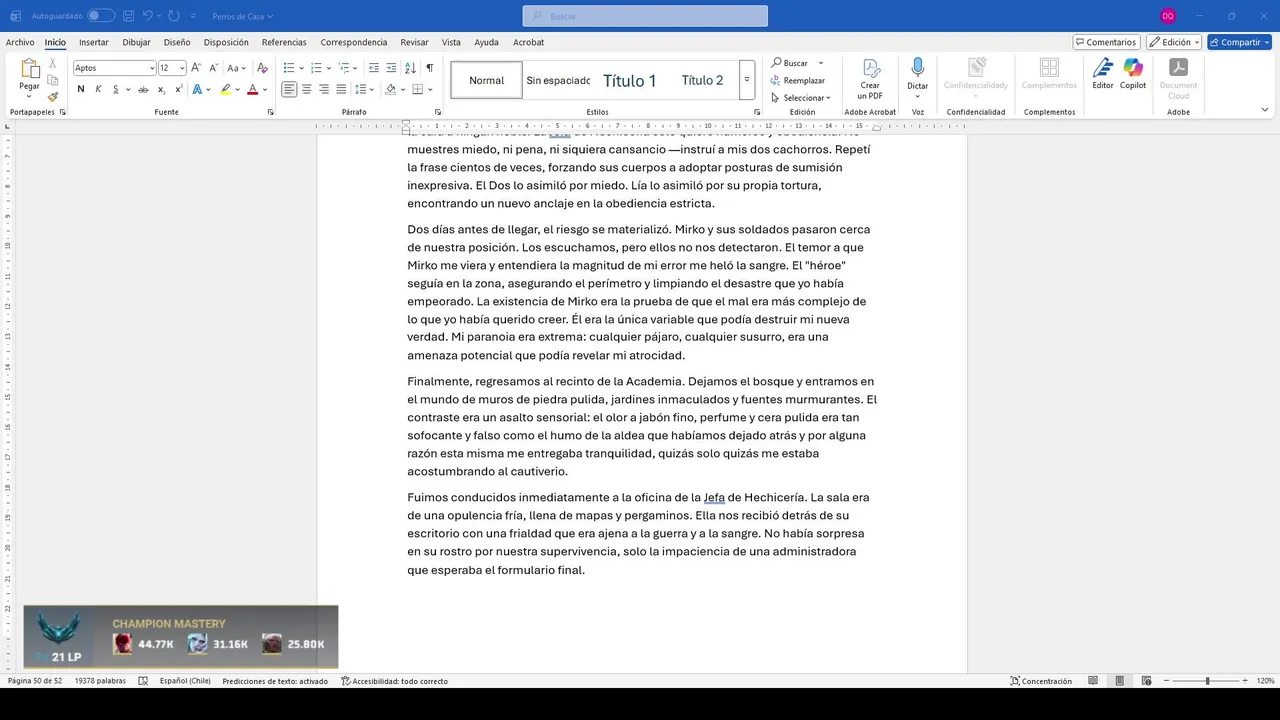This screenshot has width=1280, height=720.
Task: Switch to the Referencias tab
Action: pos(284,42)
